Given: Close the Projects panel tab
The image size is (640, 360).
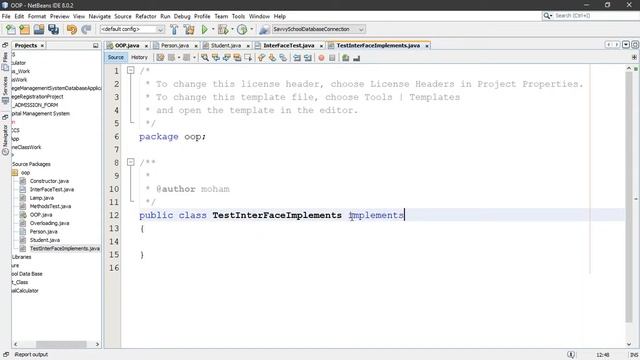Looking at the screenshot, I should pos(42,46).
